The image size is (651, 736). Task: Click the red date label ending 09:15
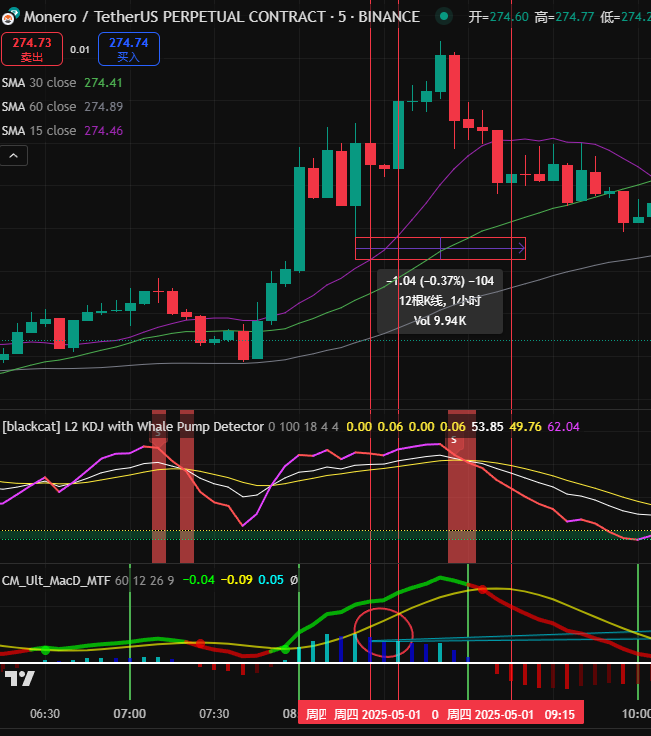click(512, 714)
